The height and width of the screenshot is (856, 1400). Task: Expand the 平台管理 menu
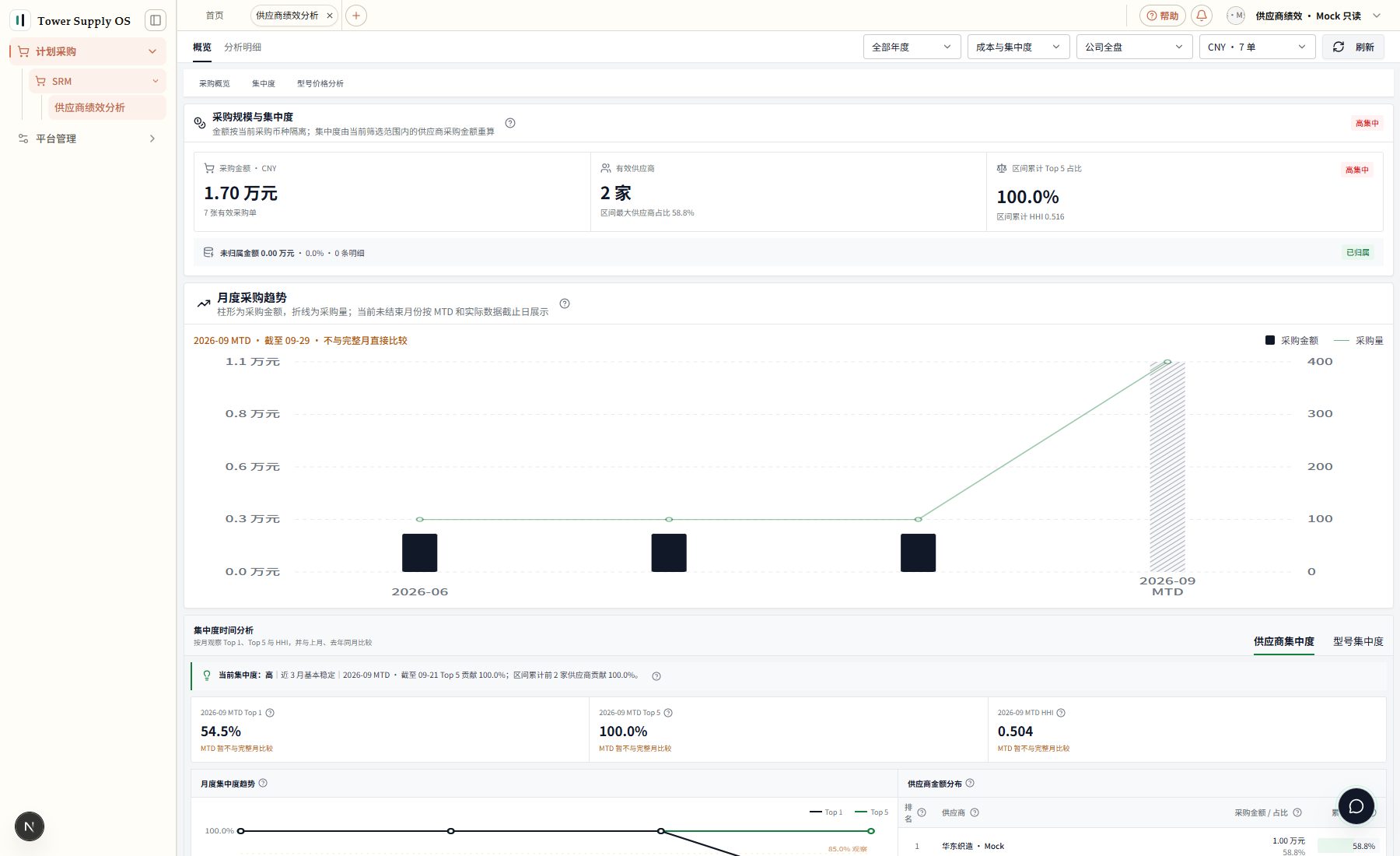pyautogui.click(x=88, y=139)
